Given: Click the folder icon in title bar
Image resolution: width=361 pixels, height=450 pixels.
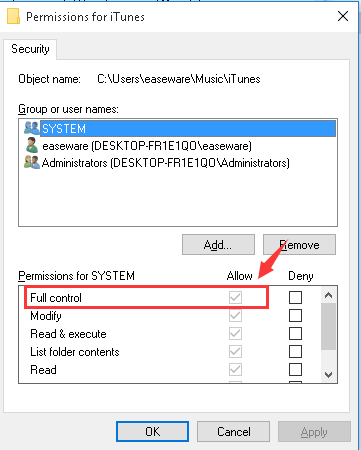Looking at the screenshot, I should click(x=13, y=16).
